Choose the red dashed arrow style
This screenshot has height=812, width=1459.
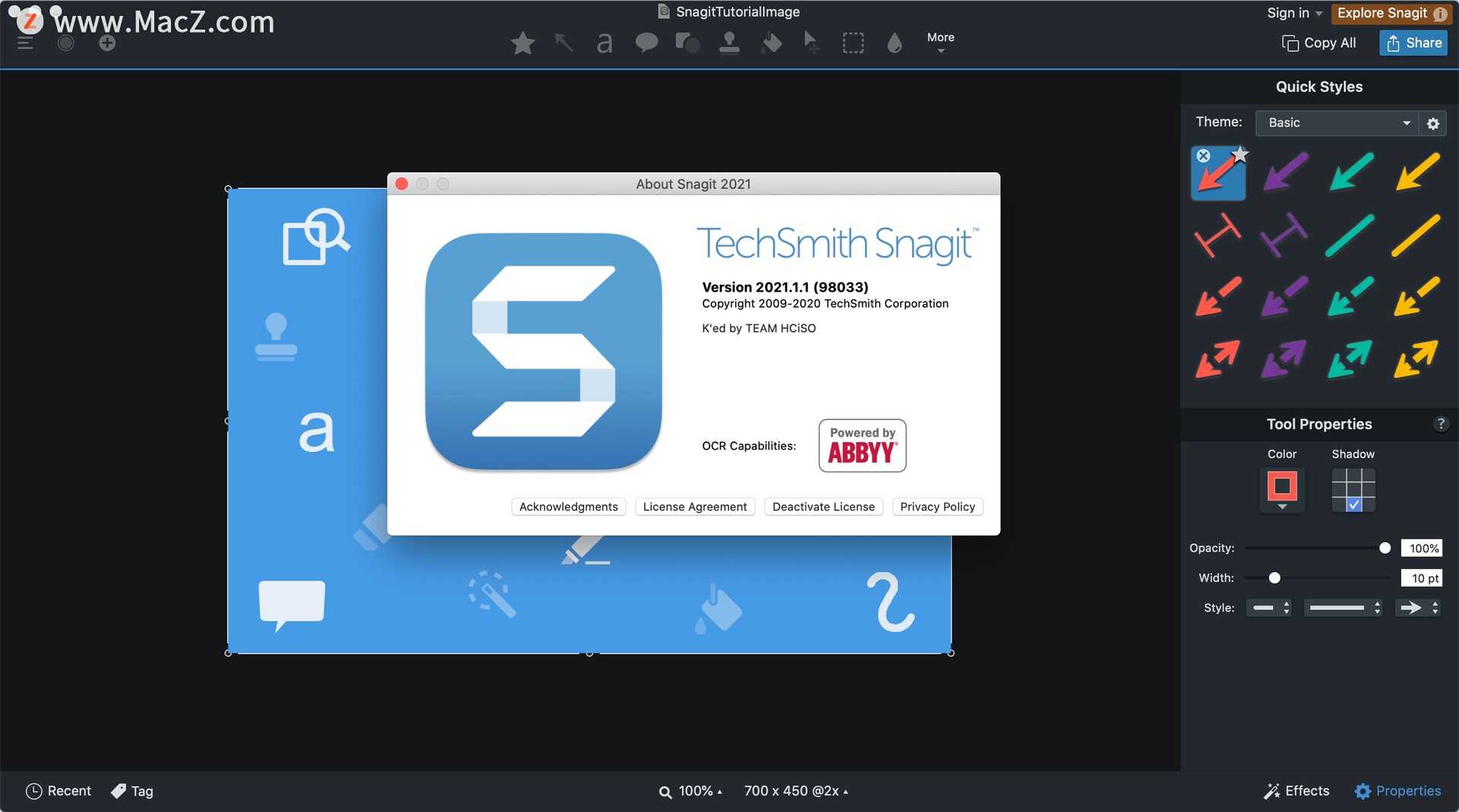[1218, 297]
